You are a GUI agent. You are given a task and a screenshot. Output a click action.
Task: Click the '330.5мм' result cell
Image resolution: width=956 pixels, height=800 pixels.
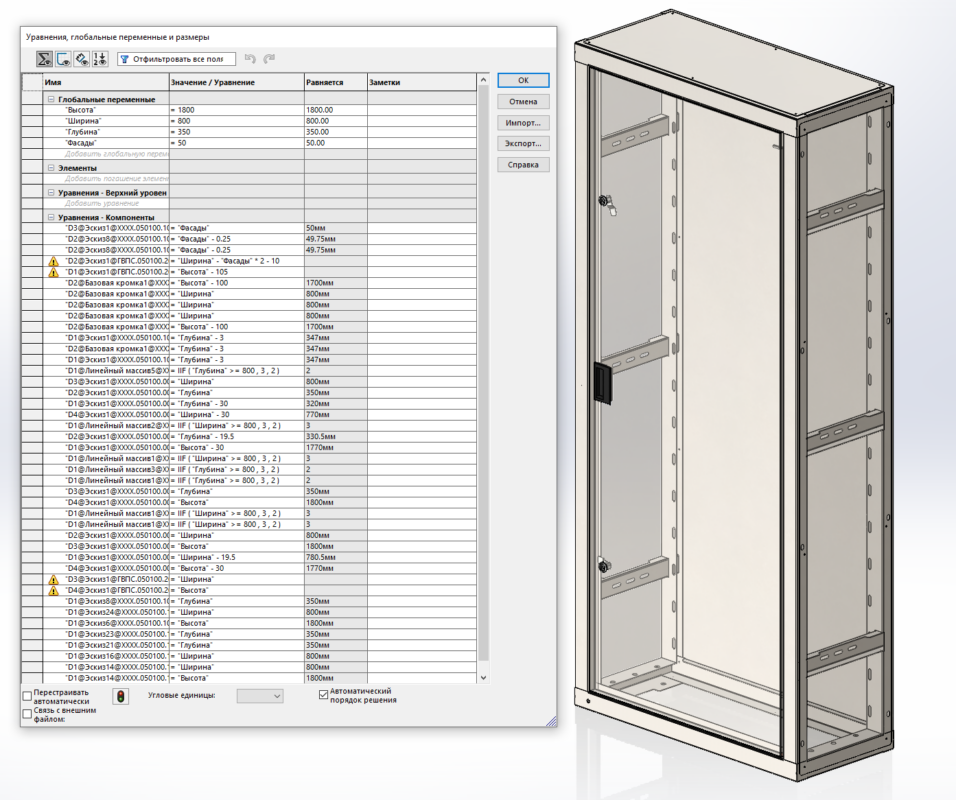[x=336, y=437]
